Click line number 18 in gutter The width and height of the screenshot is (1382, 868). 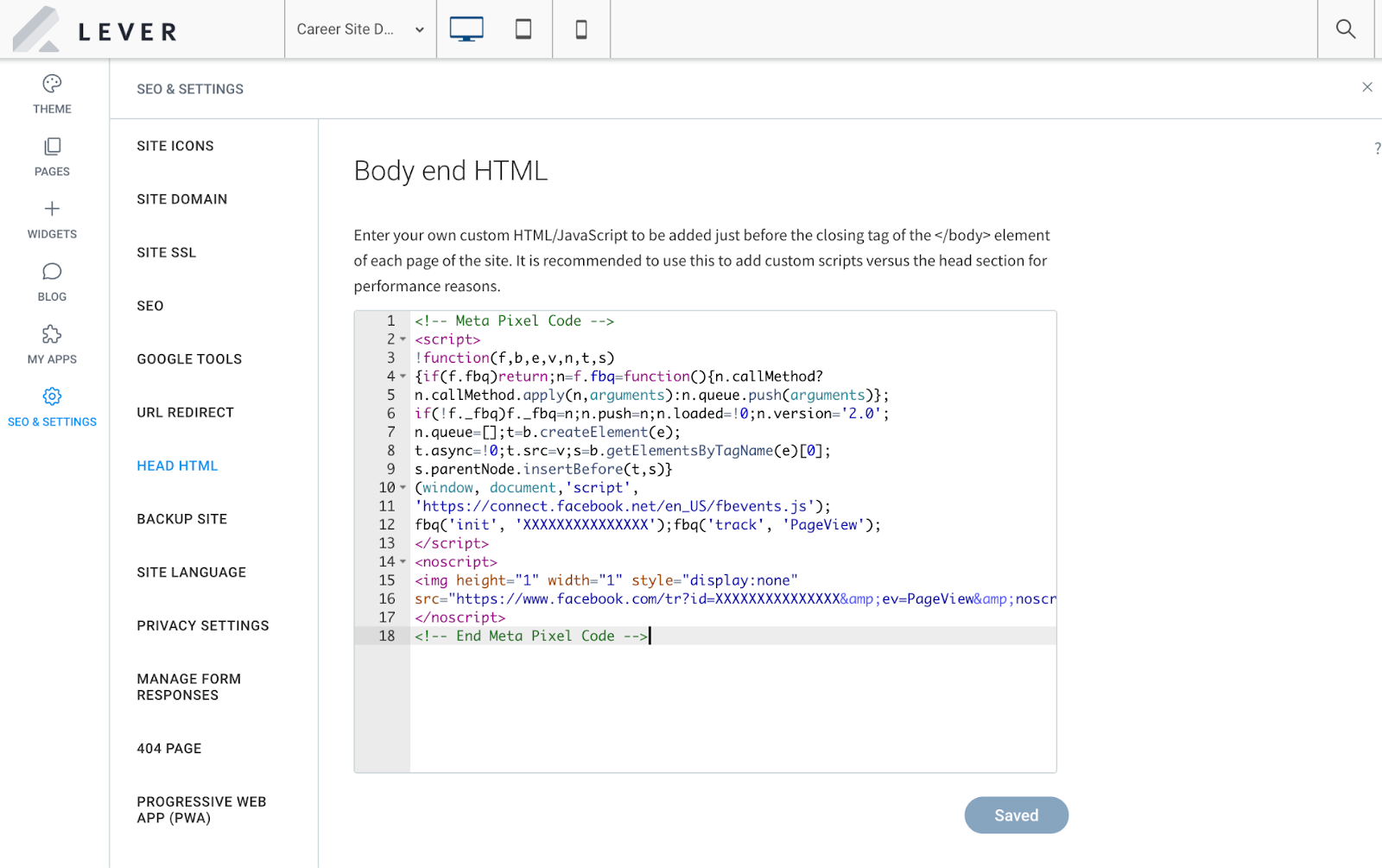point(387,637)
